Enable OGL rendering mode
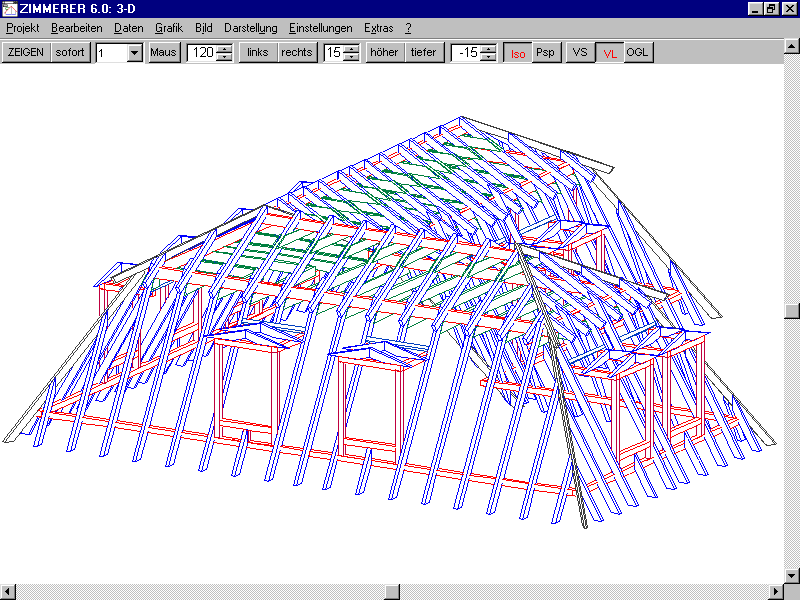Viewport: 800px width, 600px height. tap(638, 53)
